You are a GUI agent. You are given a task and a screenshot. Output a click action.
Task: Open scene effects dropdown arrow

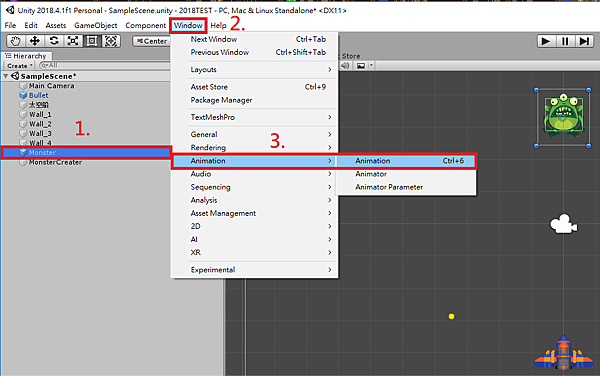pyautogui.click(x=371, y=66)
